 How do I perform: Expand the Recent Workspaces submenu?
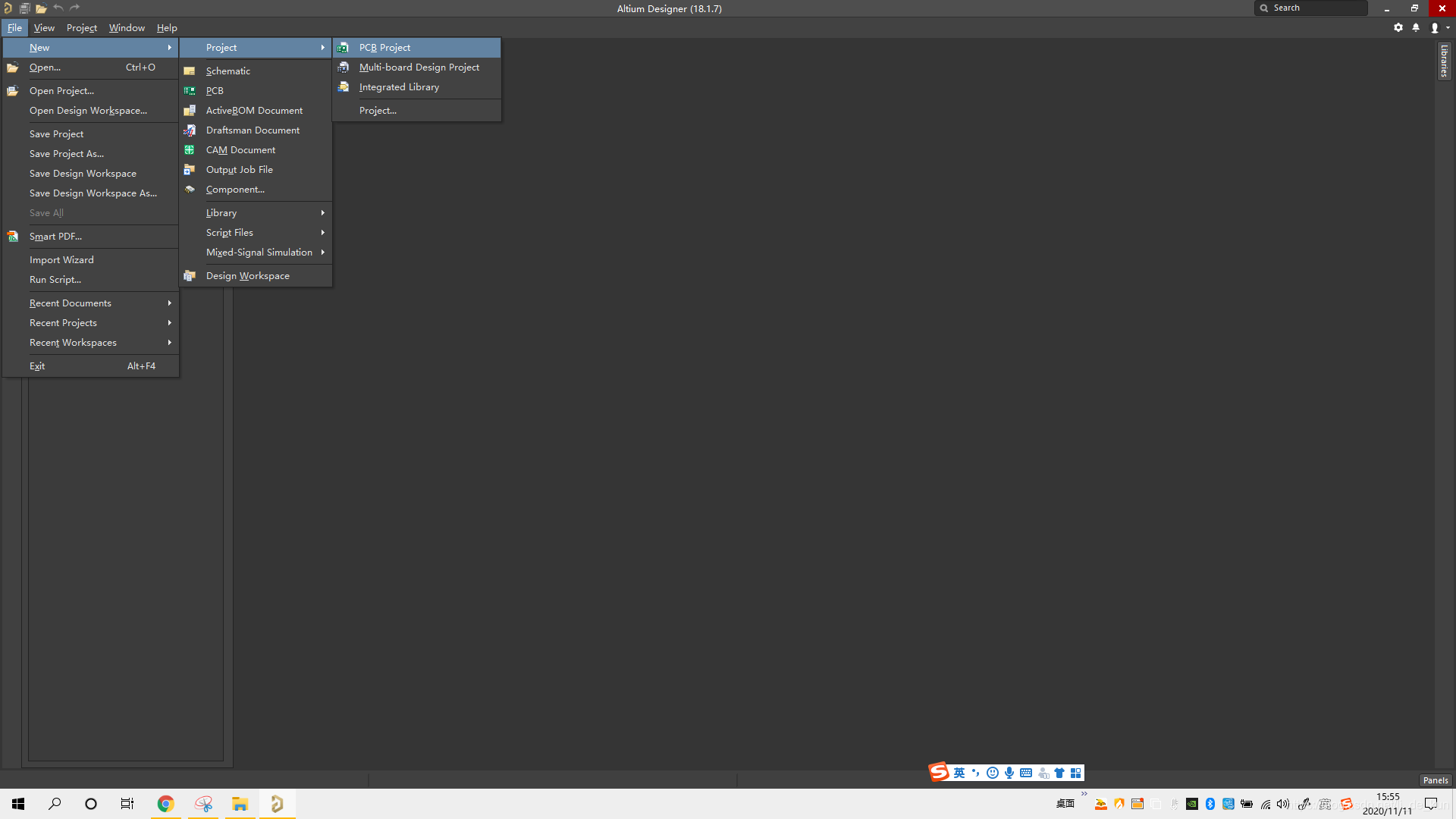(91, 343)
